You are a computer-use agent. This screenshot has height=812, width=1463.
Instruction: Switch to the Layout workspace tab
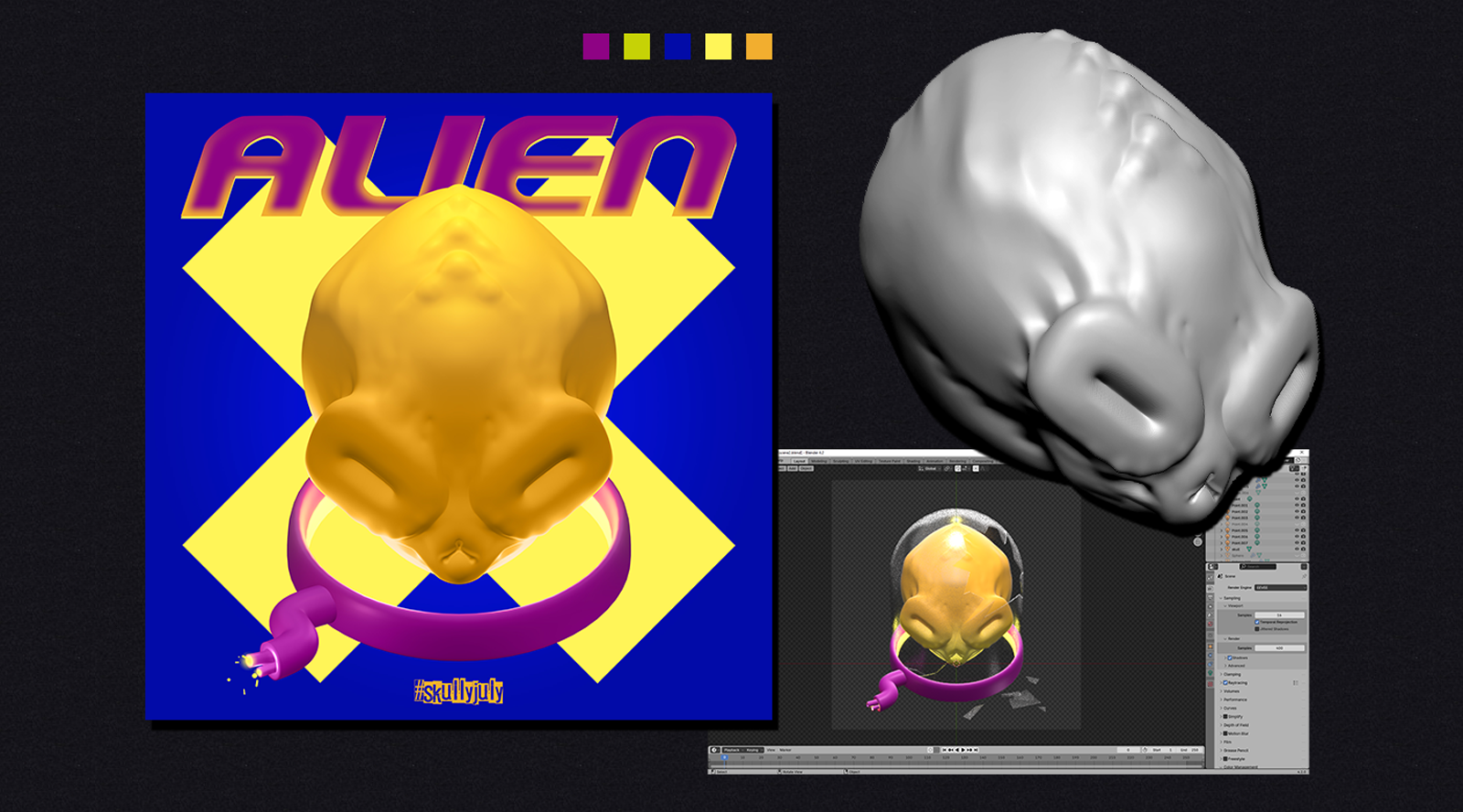(x=799, y=461)
